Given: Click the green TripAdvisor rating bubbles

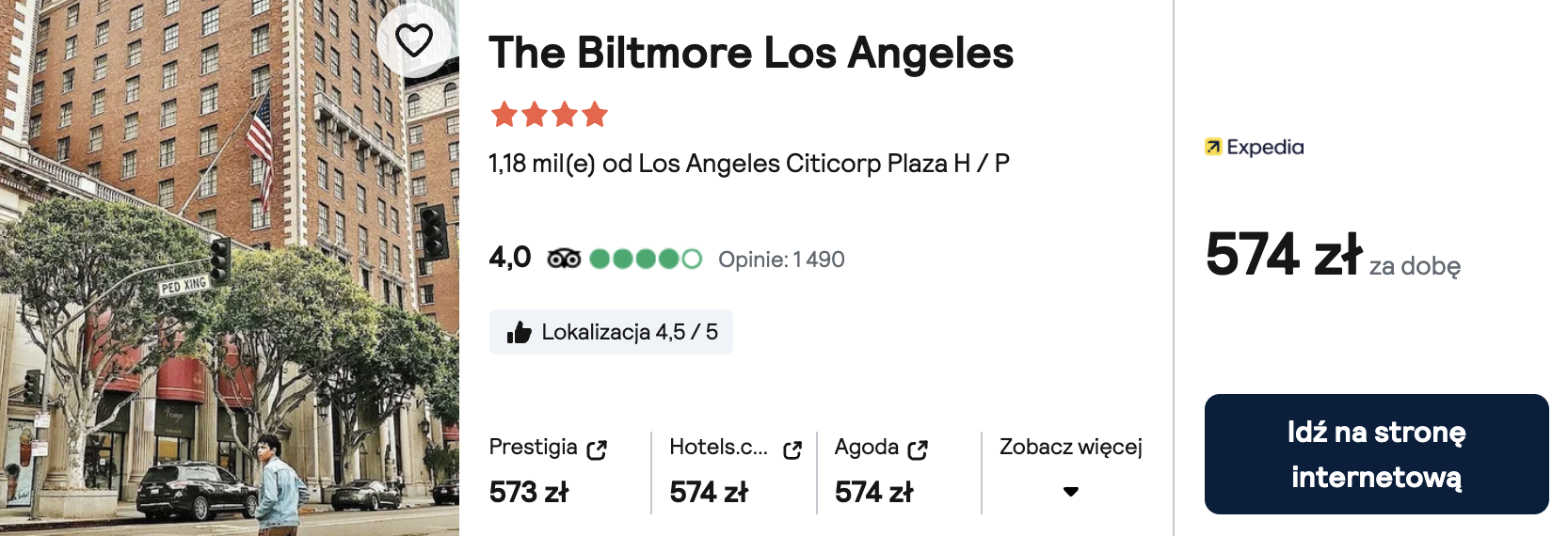Looking at the screenshot, I should tap(646, 259).
